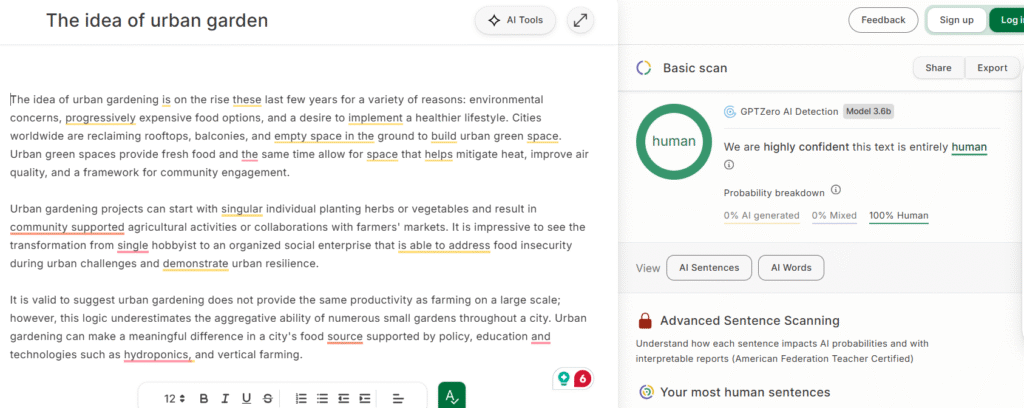The image size is (1024, 408).
Task: Click the underlined word 'progressively'
Action: point(101,118)
